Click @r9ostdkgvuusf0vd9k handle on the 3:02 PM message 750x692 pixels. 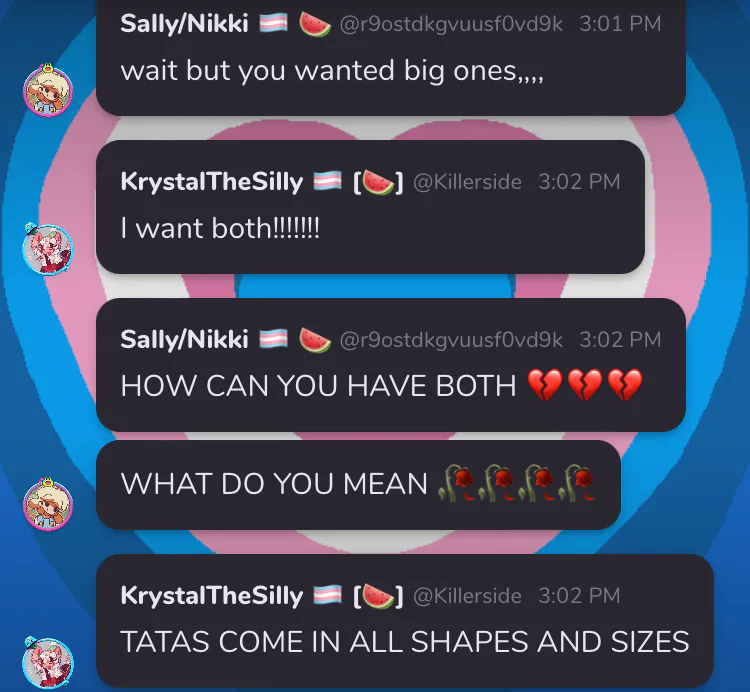coord(451,340)
